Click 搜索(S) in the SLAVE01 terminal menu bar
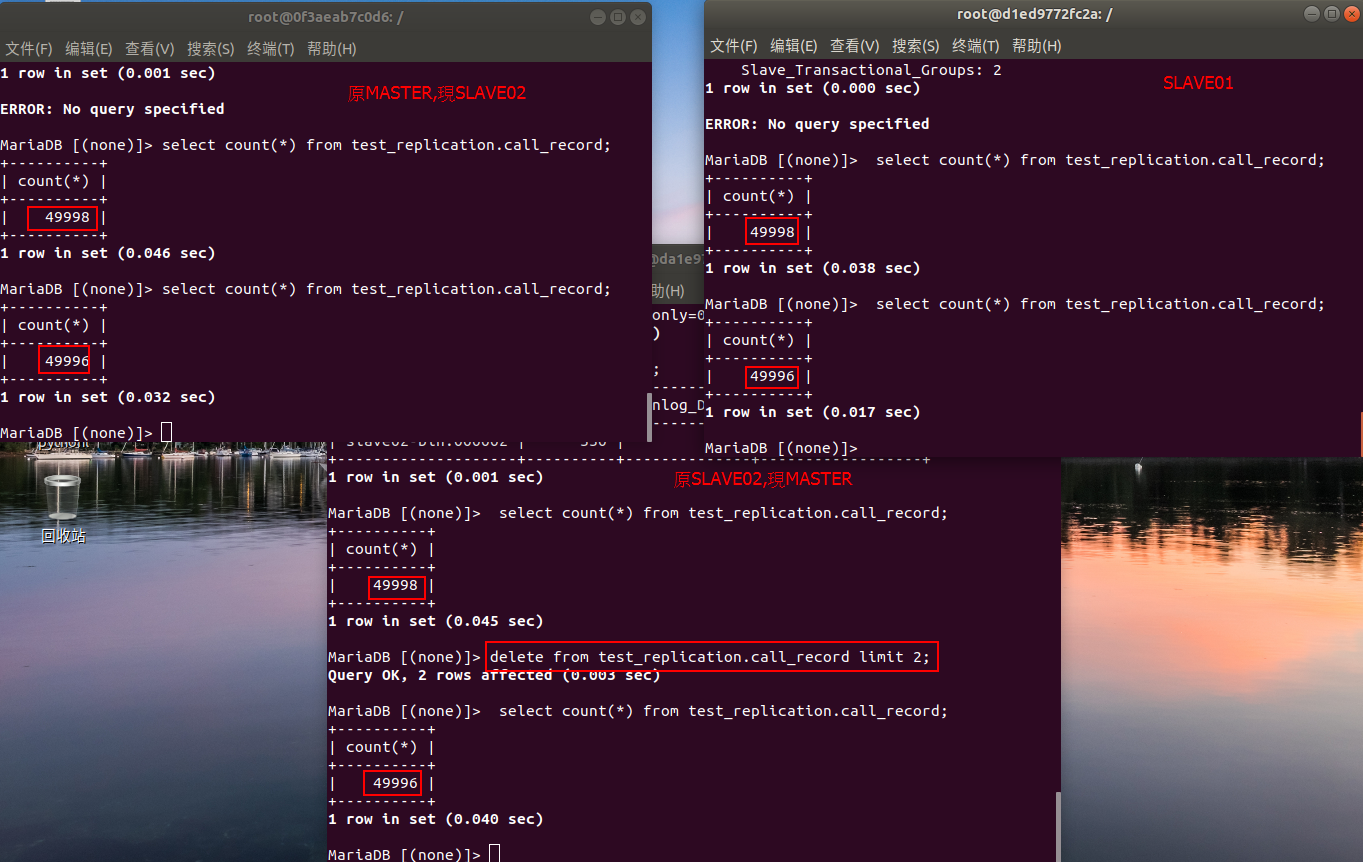 tap(915, 46)
